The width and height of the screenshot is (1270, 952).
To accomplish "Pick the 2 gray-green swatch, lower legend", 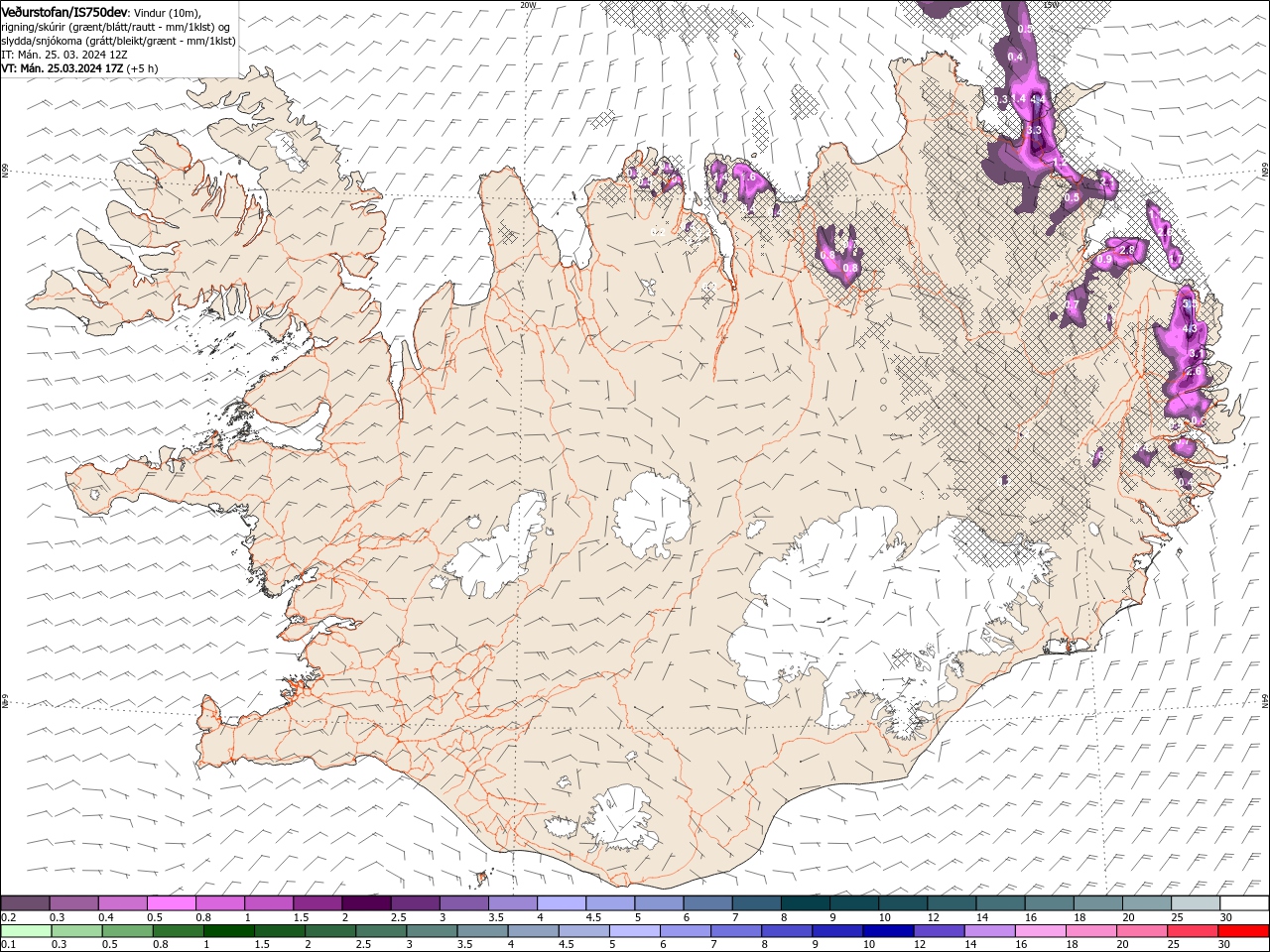I will pyautogui.click(x=330, y=931).
